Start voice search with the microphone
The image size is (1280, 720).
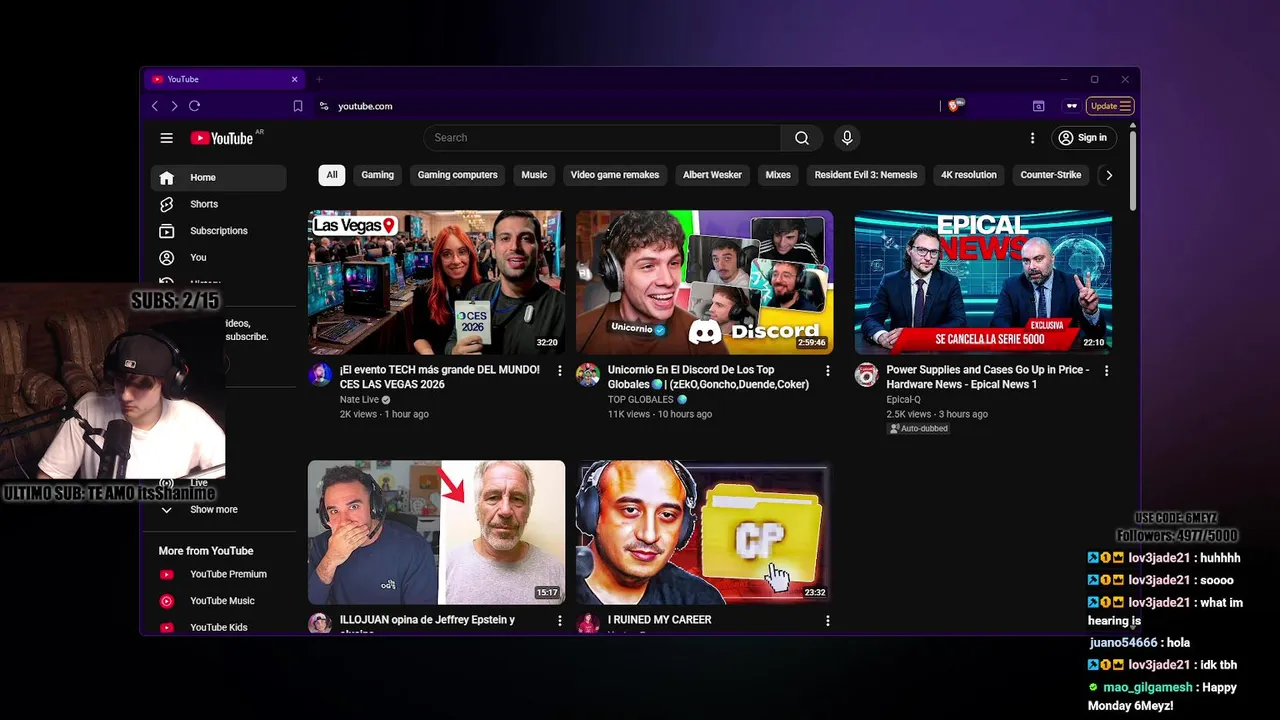pyautogui.click(x=847, y=138)
